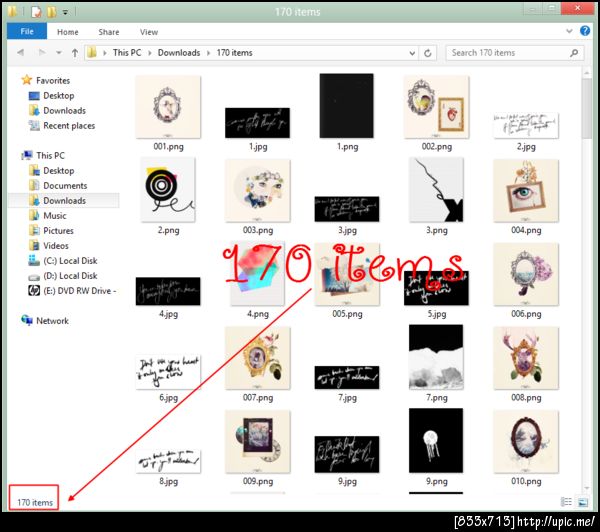Select the 009.png thumbnail
The image size is (600, 532).
tap(258, 441)
